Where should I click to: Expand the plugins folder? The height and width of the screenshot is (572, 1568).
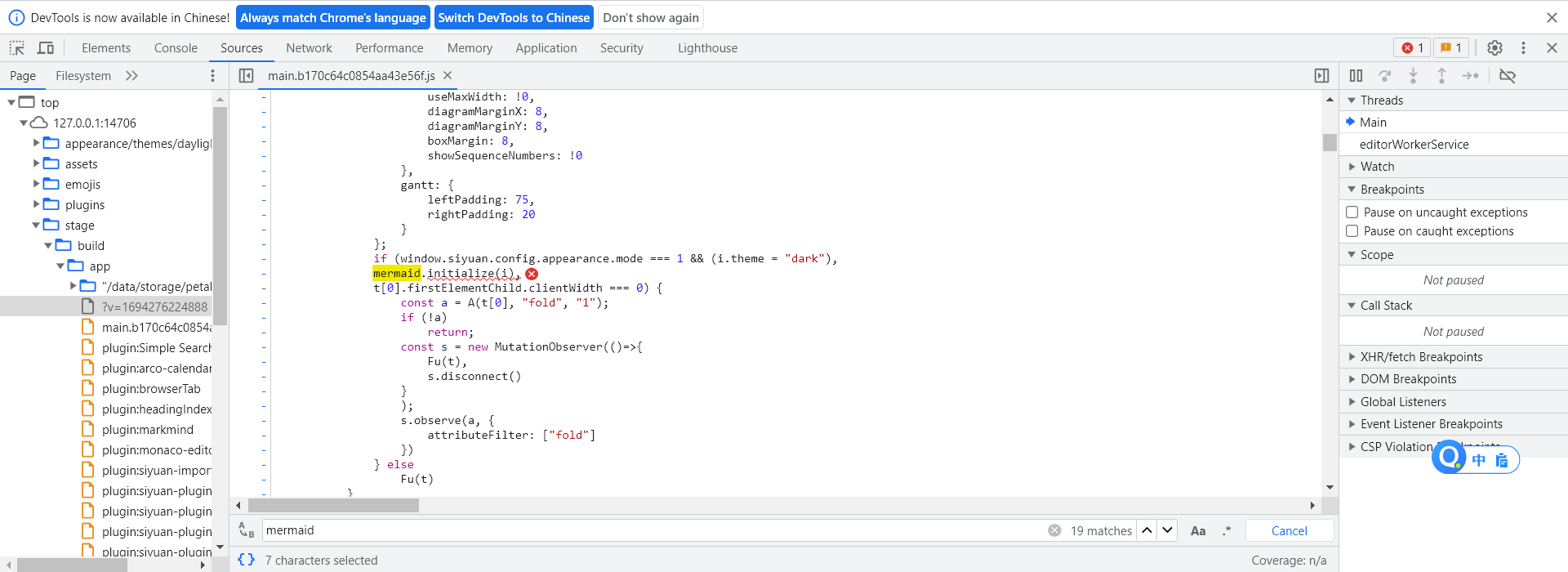tap(37, 205)
